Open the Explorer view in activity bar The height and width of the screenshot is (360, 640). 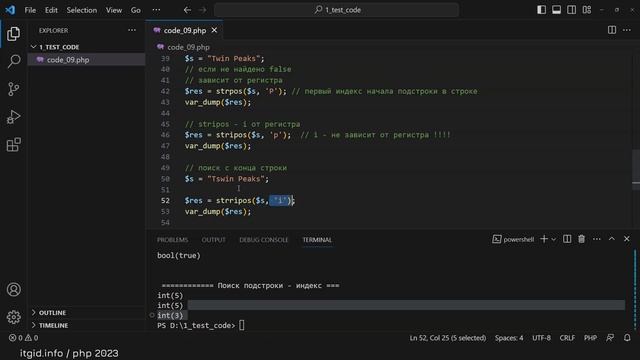pyautogui.click(x=13, y=34)
